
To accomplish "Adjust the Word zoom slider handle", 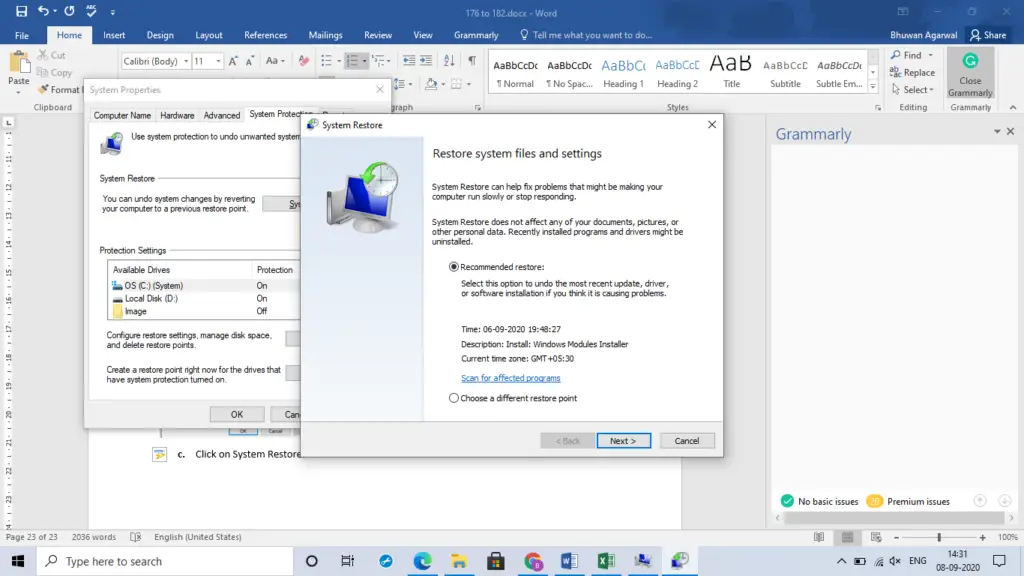I will [939, 537].
